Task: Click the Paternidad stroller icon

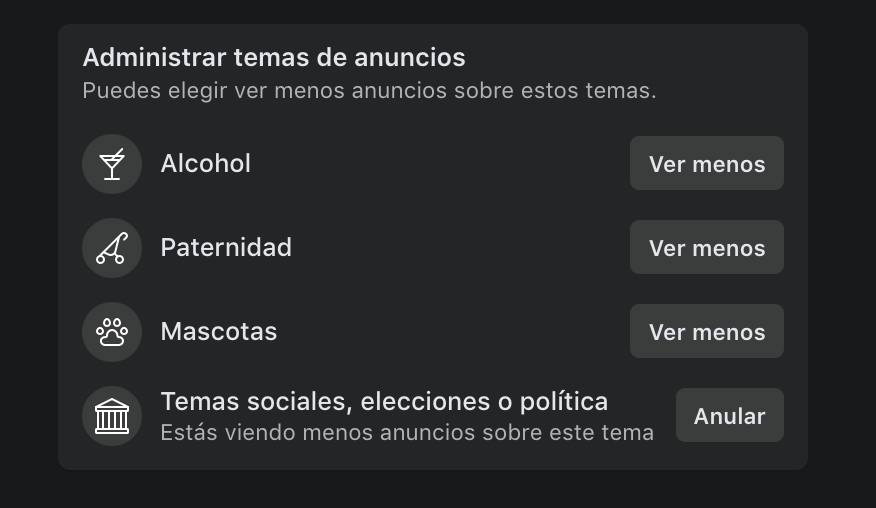Action: pos(112,248)
